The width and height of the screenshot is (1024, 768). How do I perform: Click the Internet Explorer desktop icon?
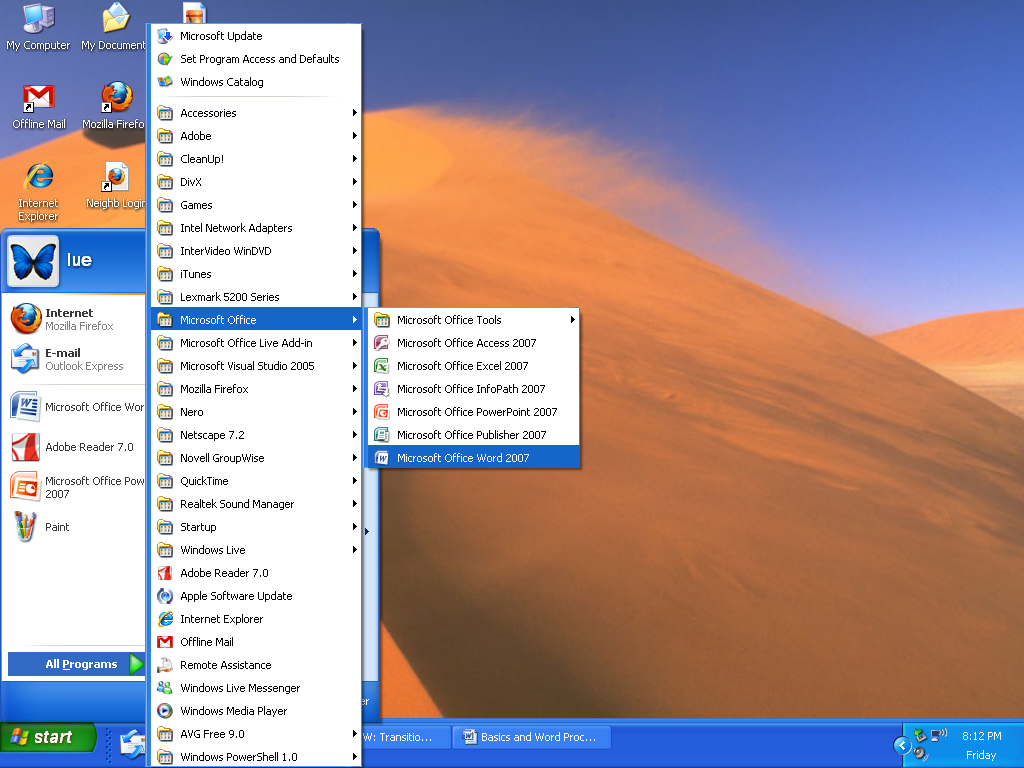(x=39, y=177)
